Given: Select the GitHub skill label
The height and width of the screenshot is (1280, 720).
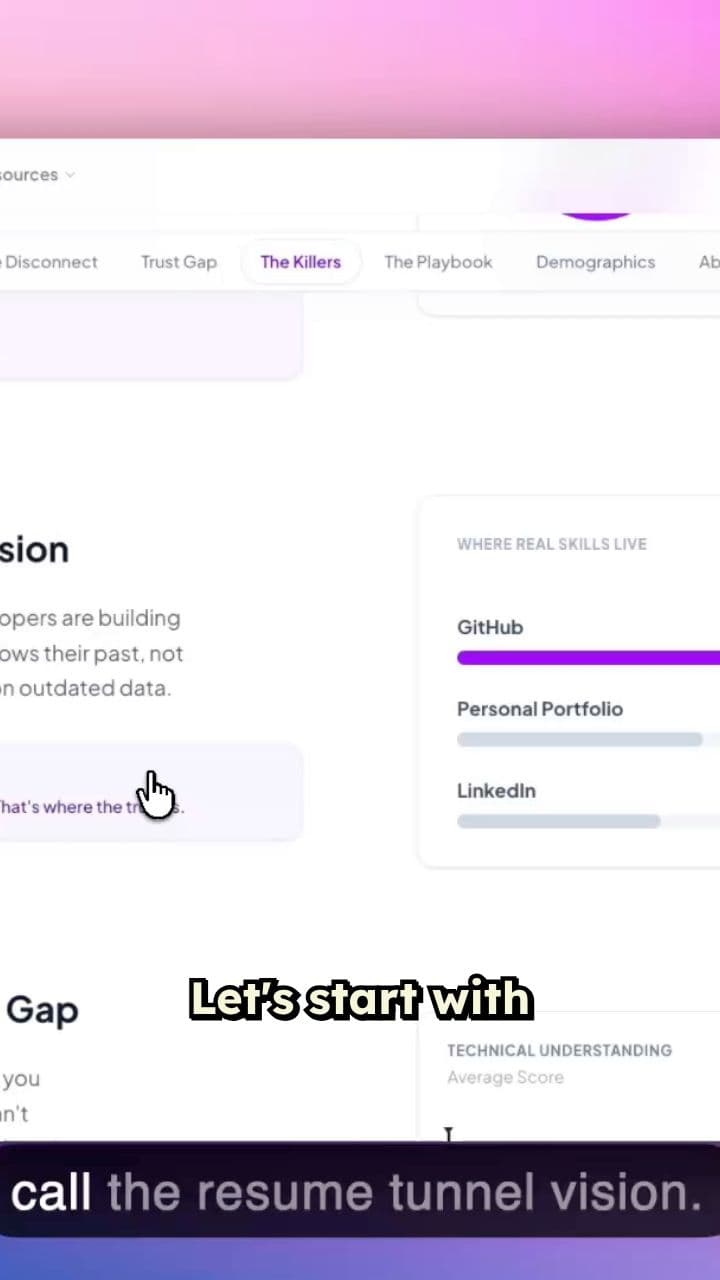Looking at the screenshot, I should pos(490,627).
